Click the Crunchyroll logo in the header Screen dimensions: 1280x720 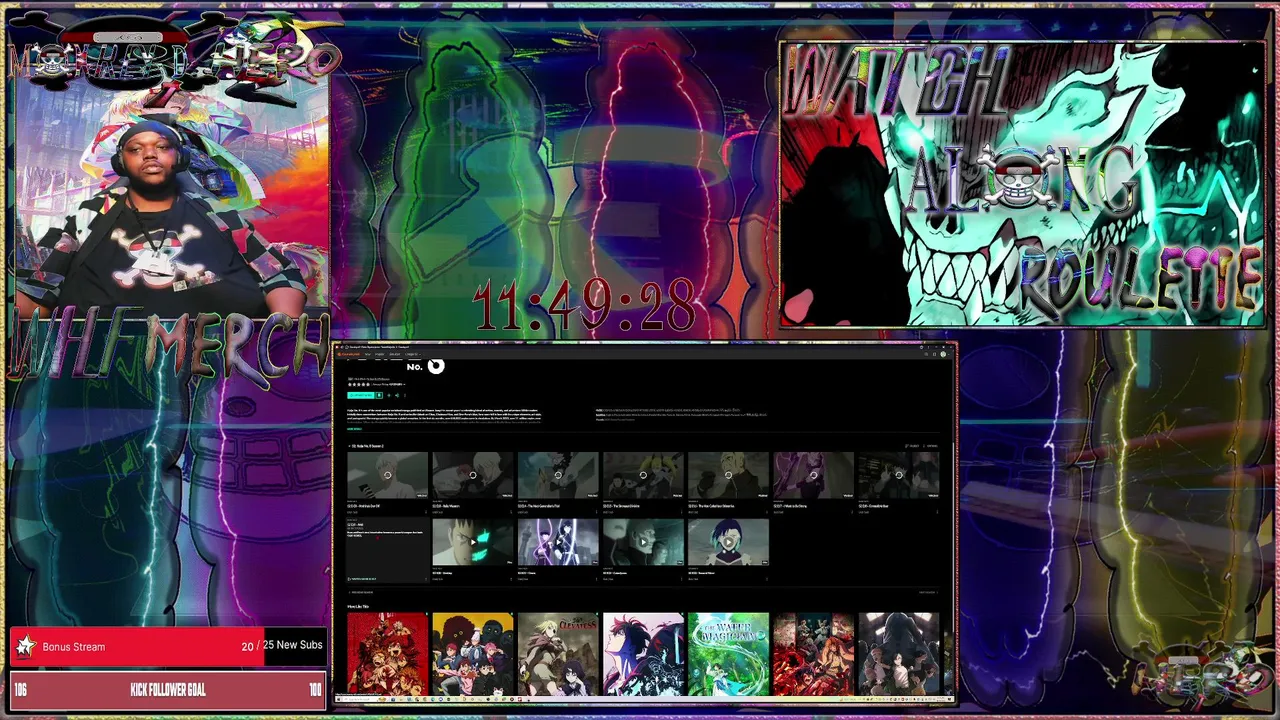coord(349,354)
